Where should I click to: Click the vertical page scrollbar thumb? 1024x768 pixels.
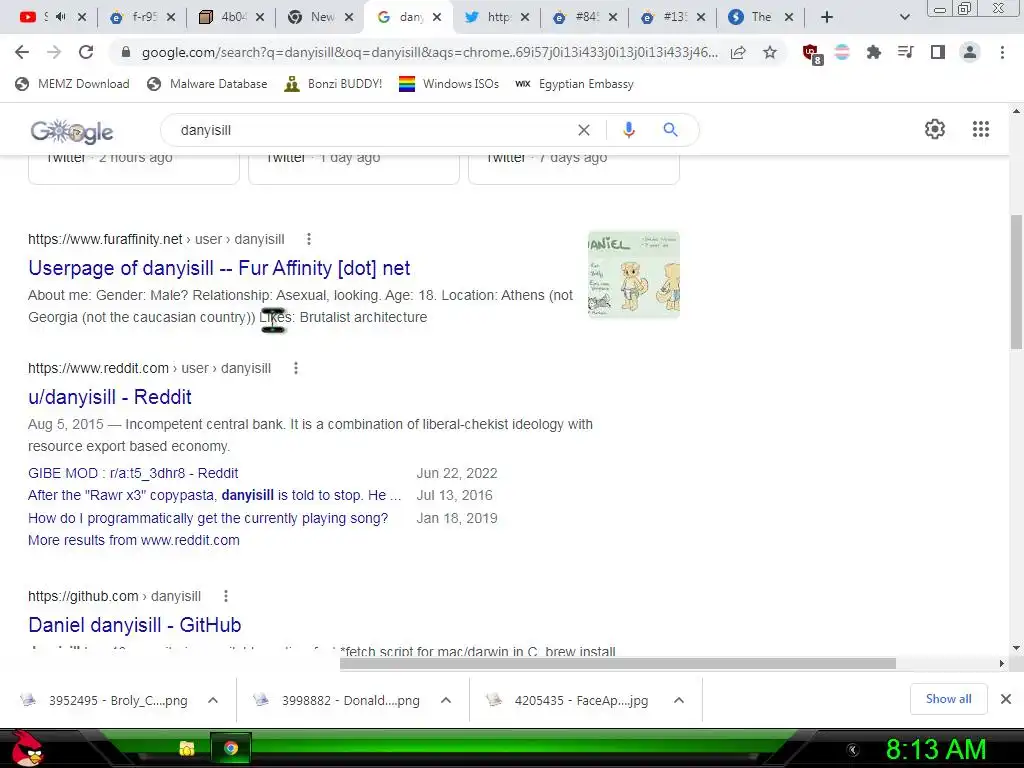1016,282
